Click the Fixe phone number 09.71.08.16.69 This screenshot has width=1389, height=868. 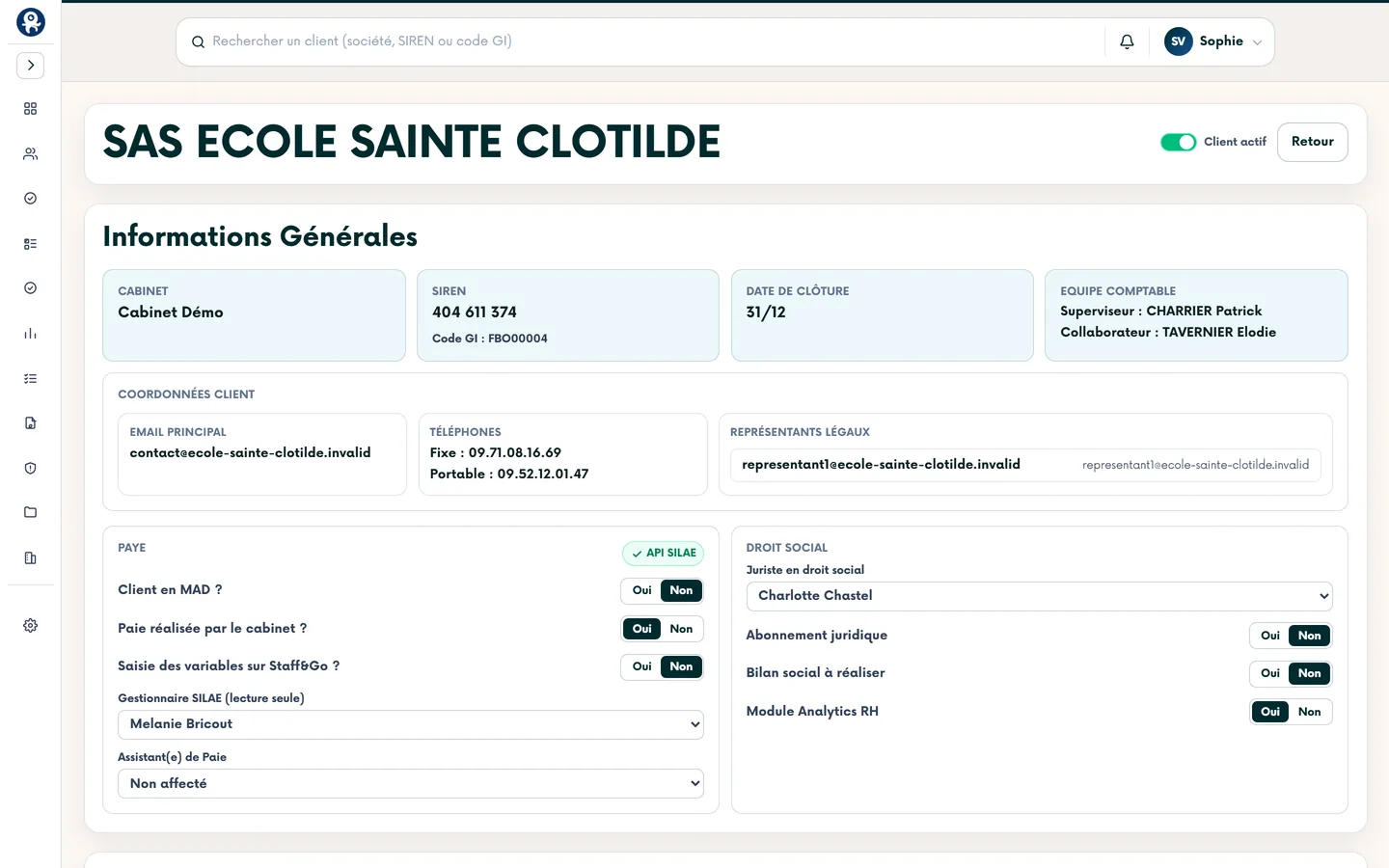tap(515, 453)
